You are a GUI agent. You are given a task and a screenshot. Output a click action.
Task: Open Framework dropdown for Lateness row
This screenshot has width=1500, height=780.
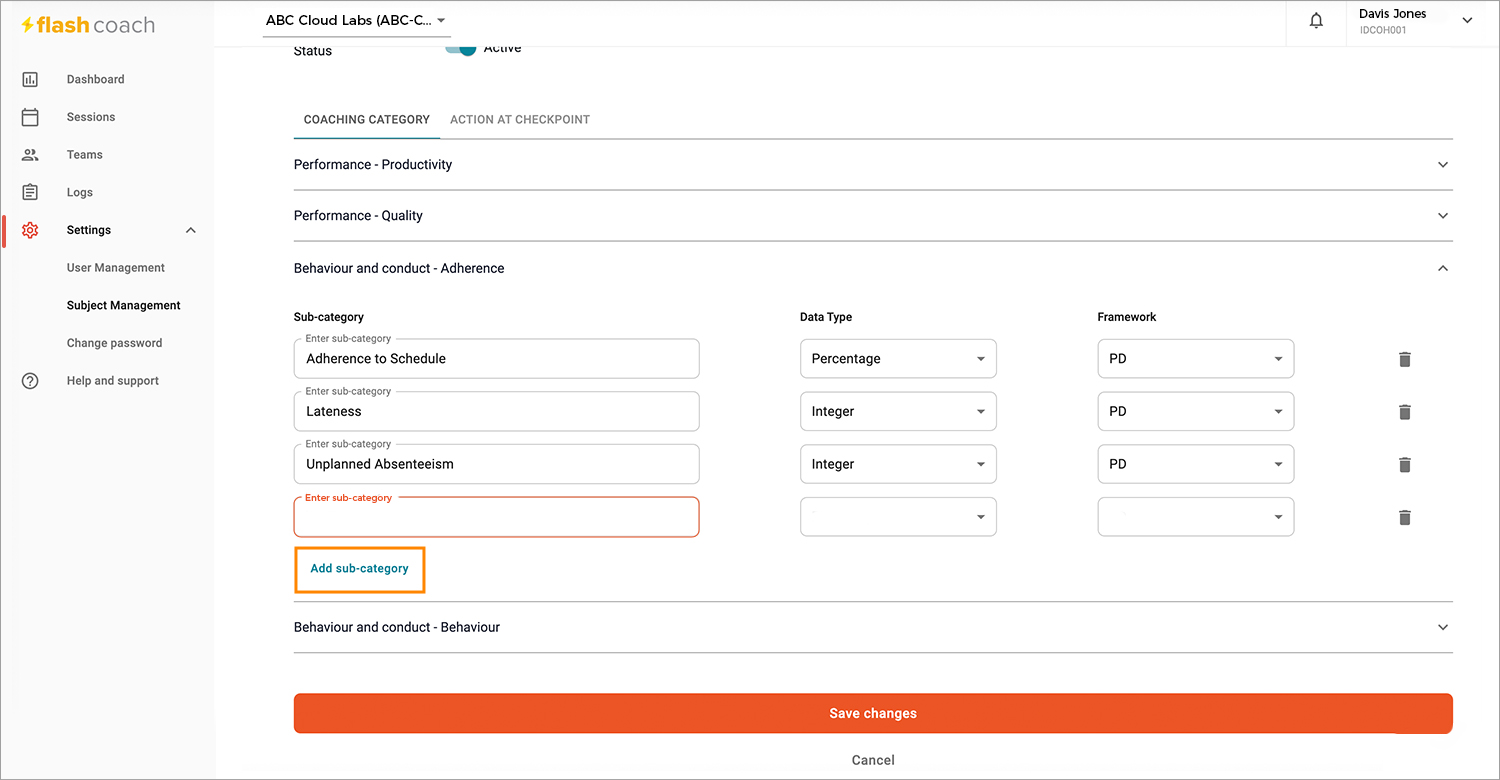(x=1196, y=412)
